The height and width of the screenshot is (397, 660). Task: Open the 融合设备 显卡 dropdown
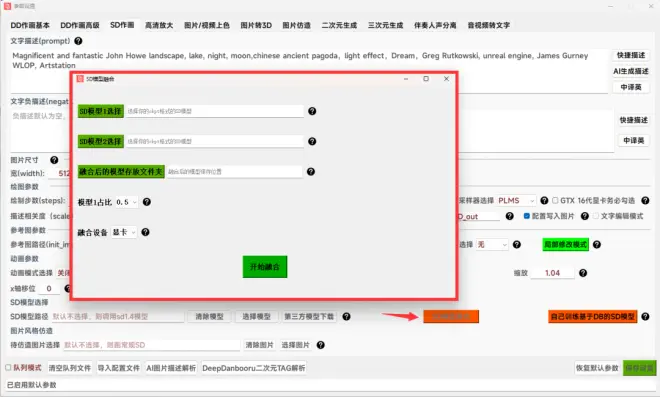(x=124, y=232)
